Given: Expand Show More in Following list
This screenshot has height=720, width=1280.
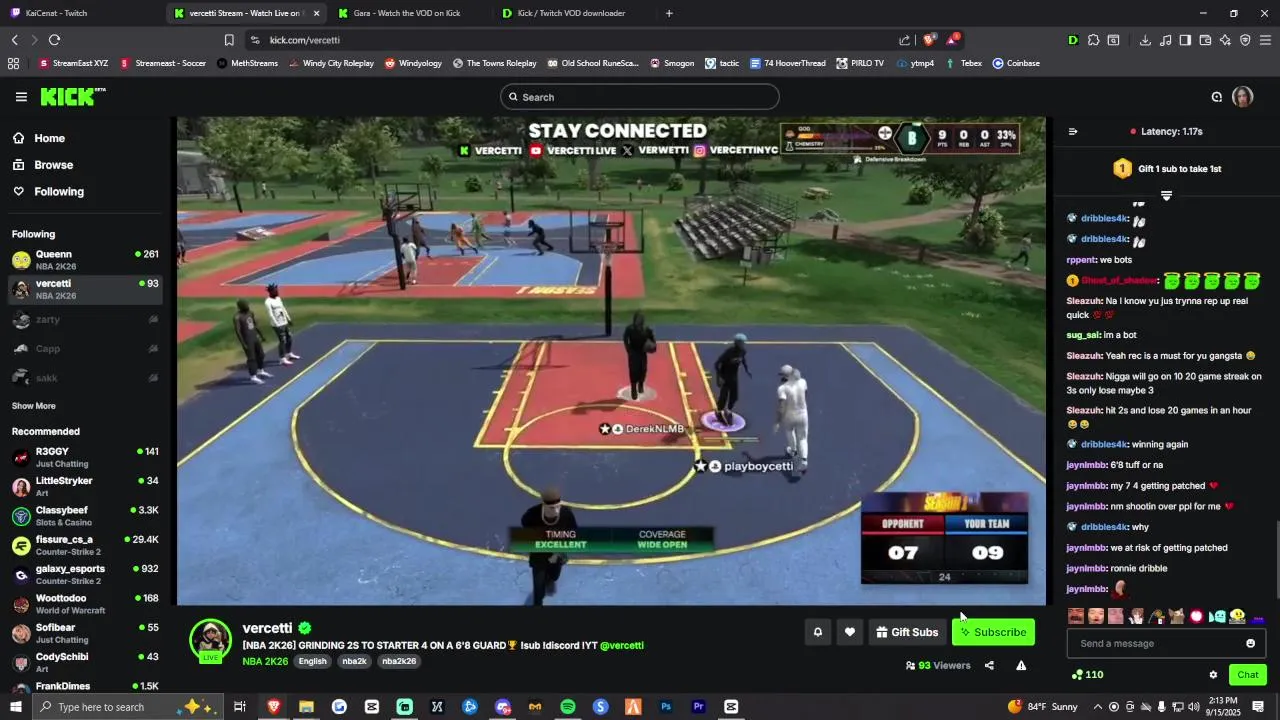Looking at the screenshot, I should [33, 406].
